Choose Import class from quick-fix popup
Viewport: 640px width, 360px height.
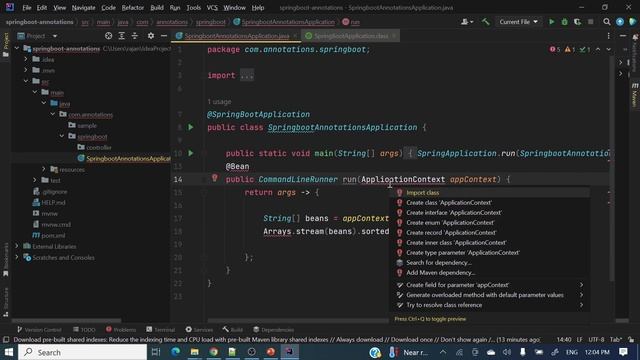coord(490,193)
